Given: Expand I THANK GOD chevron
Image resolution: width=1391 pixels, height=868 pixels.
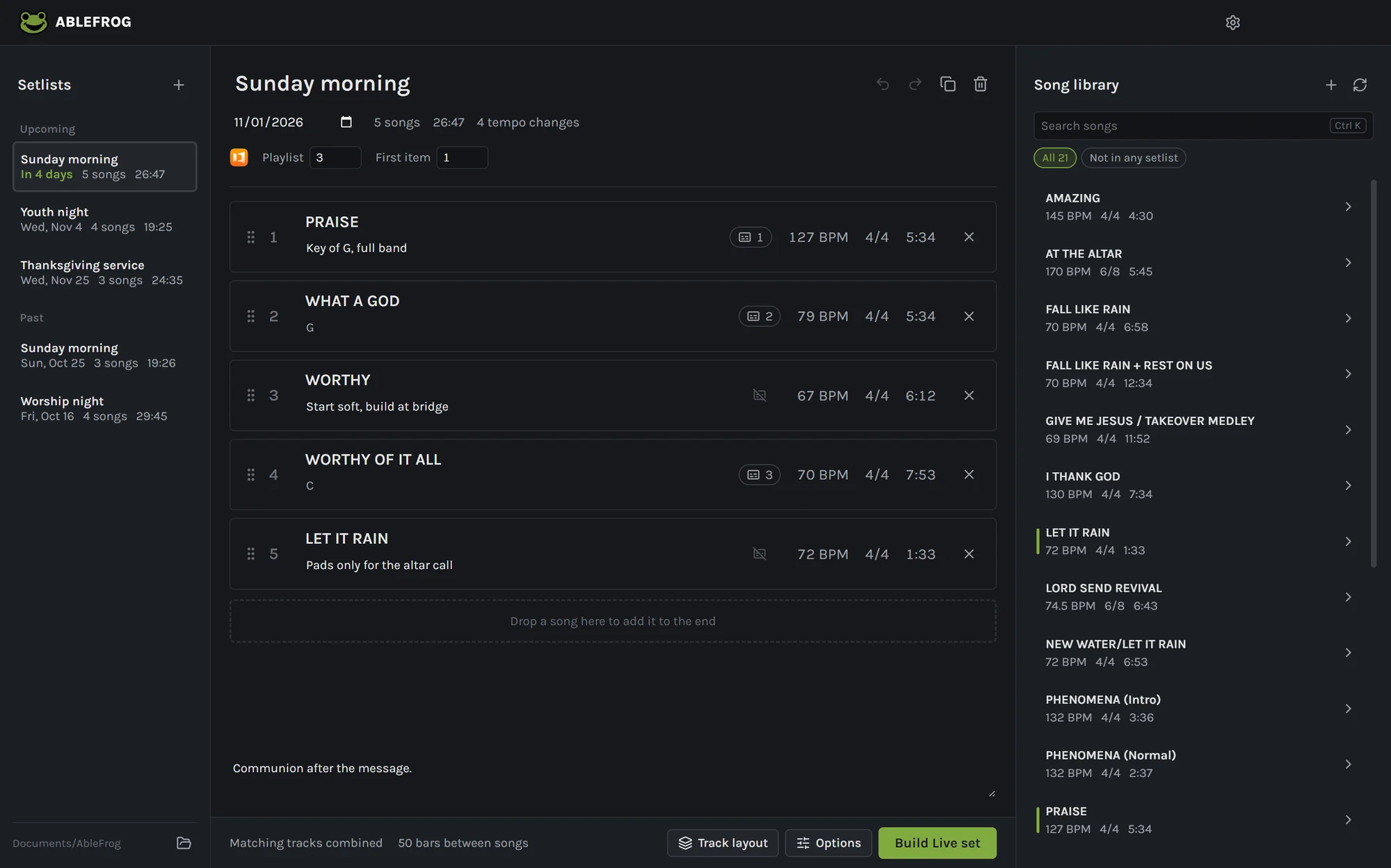Looking at the screenshot, I should (1348, 485).
